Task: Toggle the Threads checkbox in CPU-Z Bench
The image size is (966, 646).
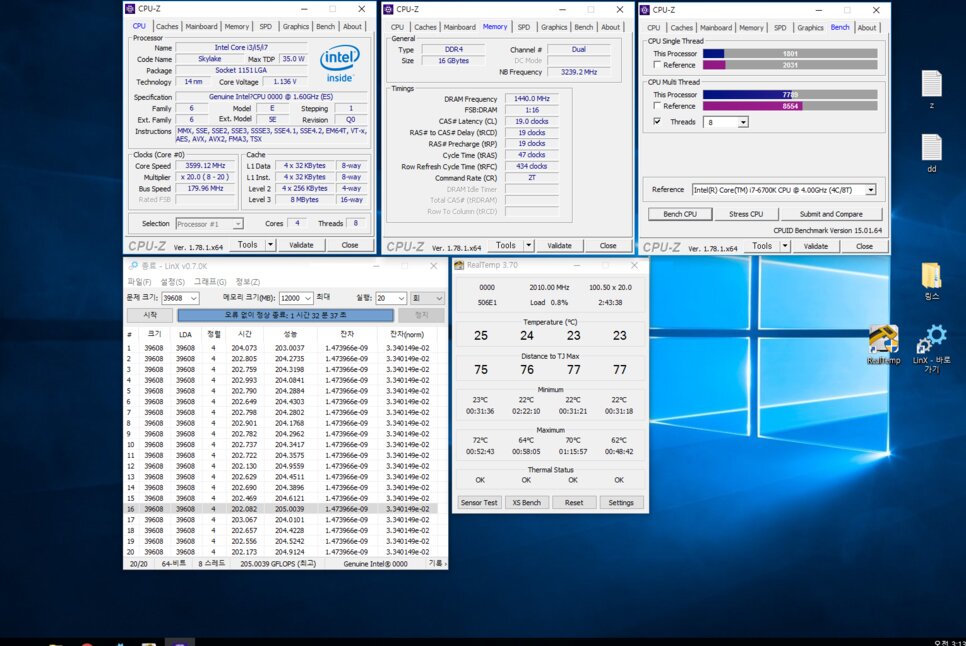Action: [x=657, y=121]
